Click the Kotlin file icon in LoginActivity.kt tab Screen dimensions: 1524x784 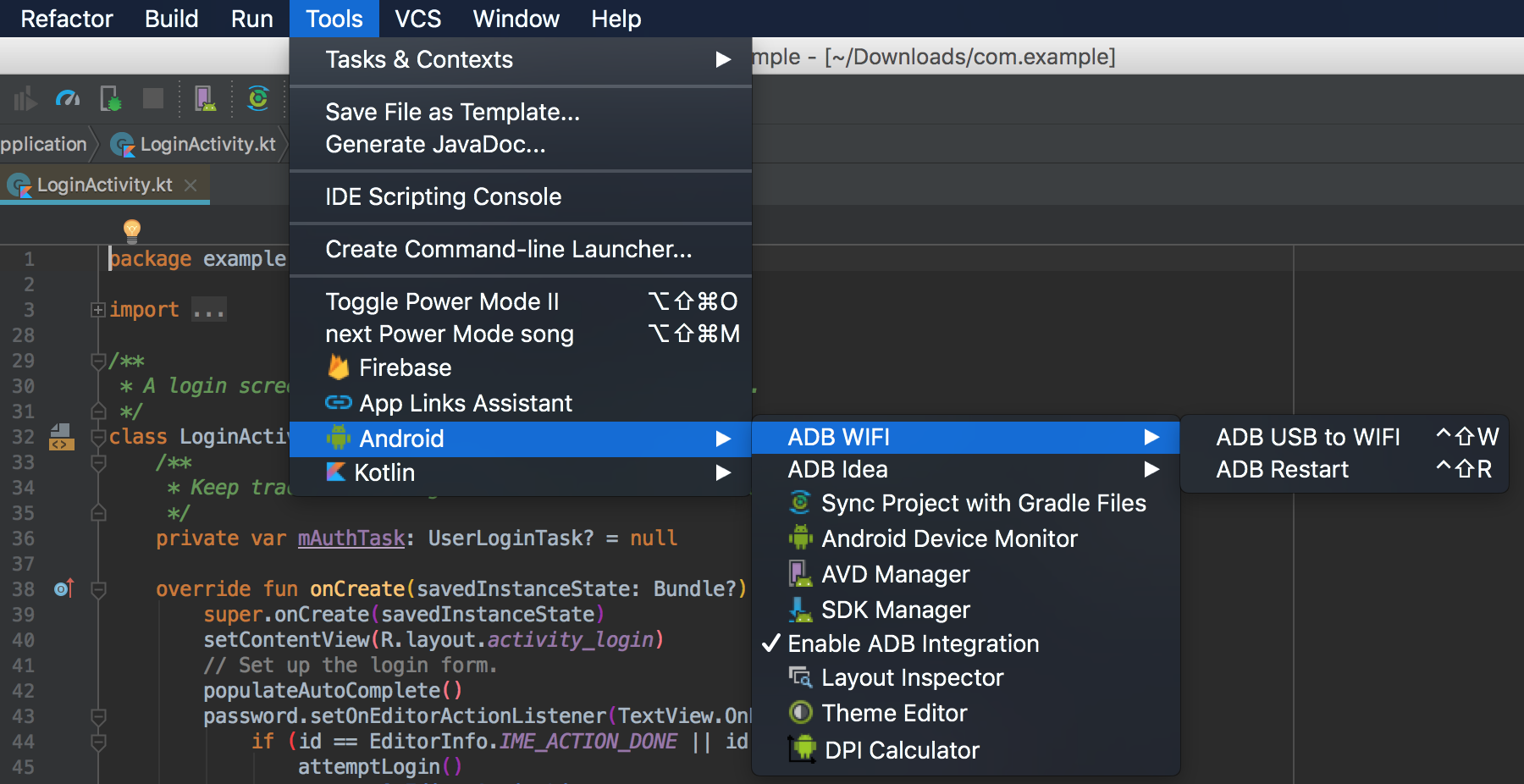19,185
